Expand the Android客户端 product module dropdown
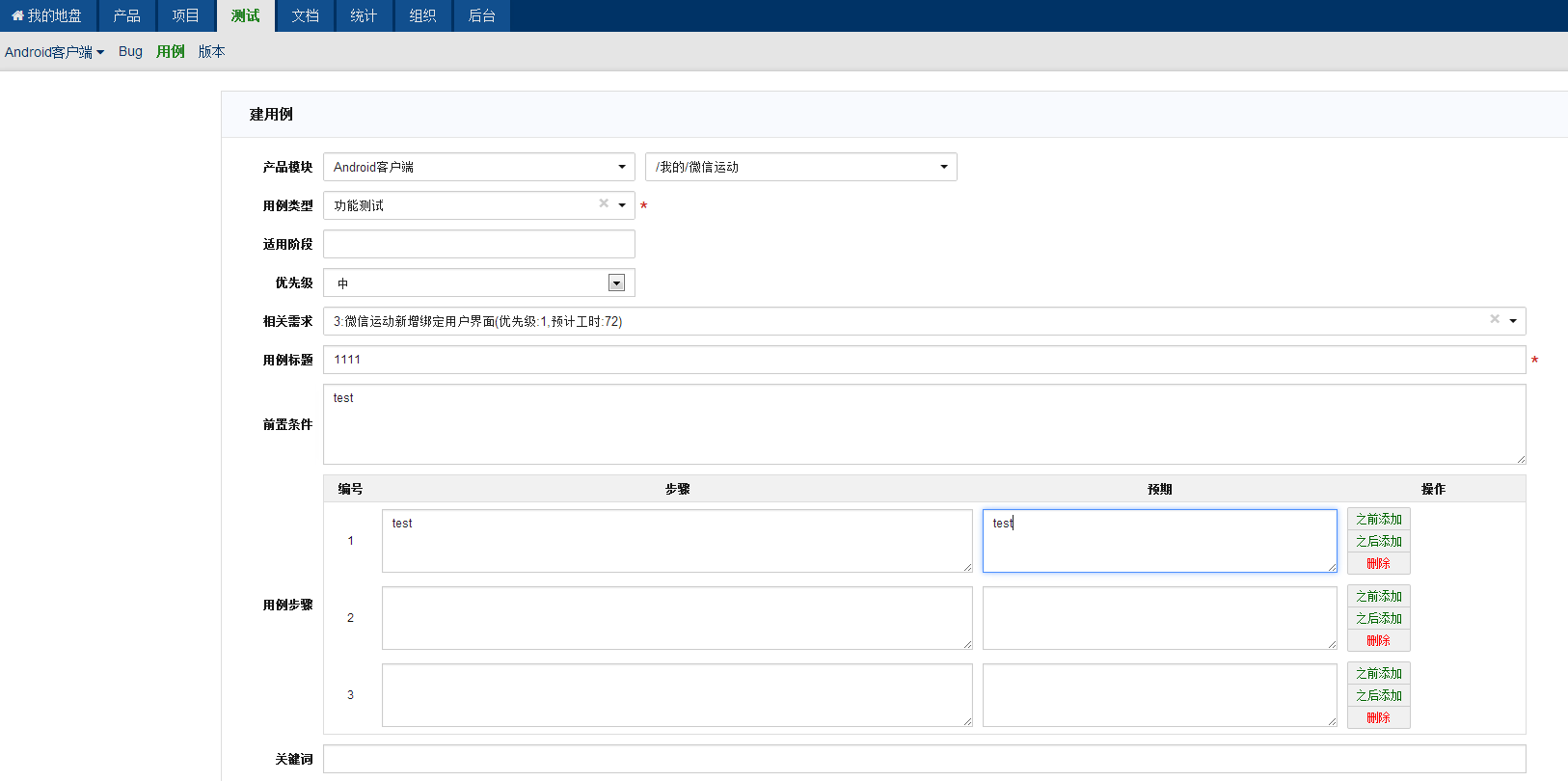Viewport: 1568px width, 781px height. click(622, 167)
